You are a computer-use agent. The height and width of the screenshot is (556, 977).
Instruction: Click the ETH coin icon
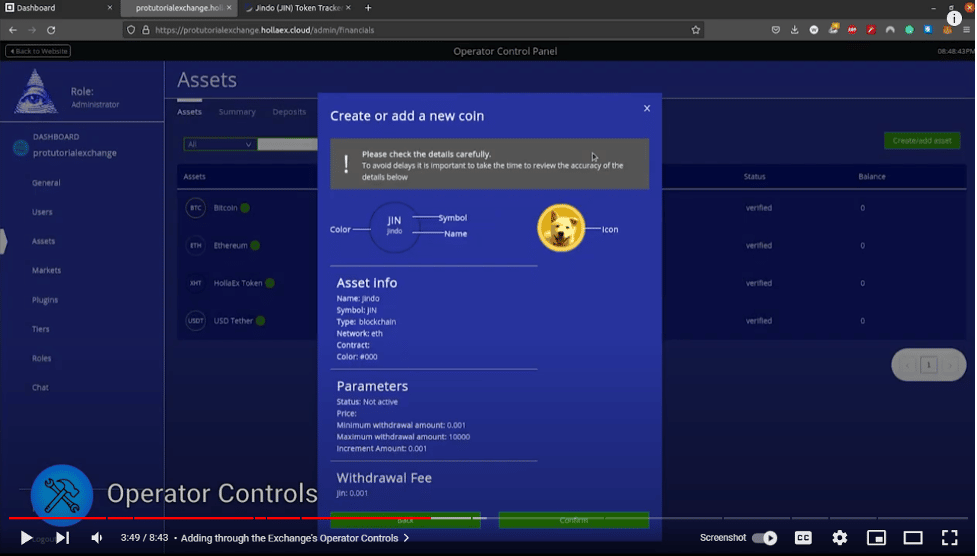196,246
